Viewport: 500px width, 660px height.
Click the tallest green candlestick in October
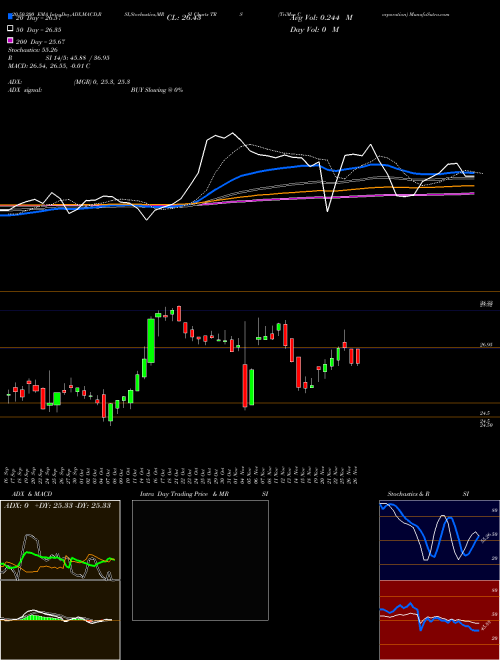pos(151,341)
